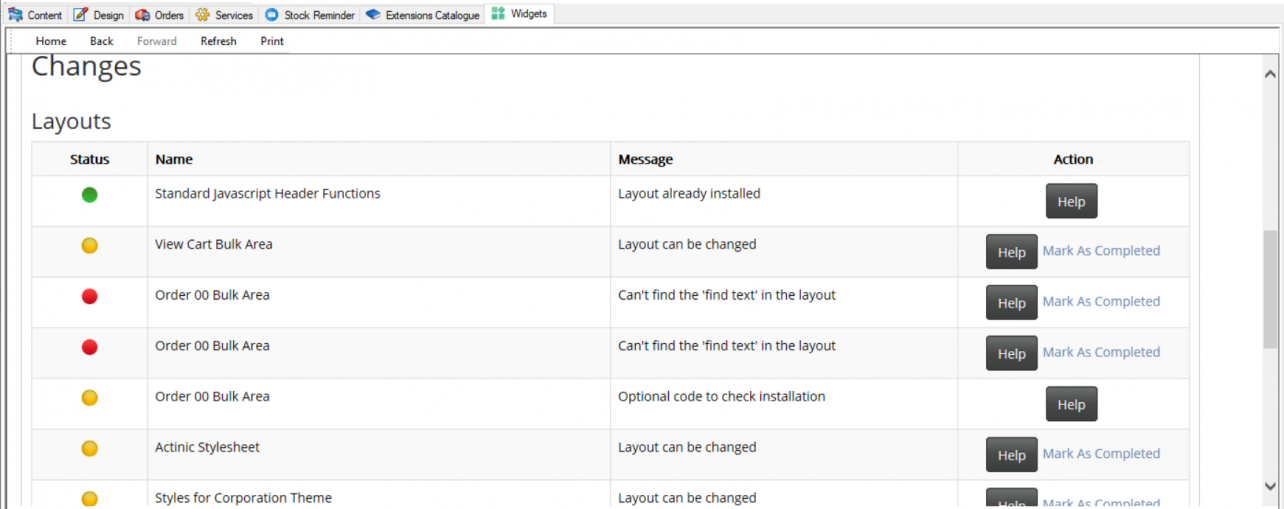Open Help for Standard Javascript Header Functions
The image size is (1284, 509).
[x=1071, y=201]
